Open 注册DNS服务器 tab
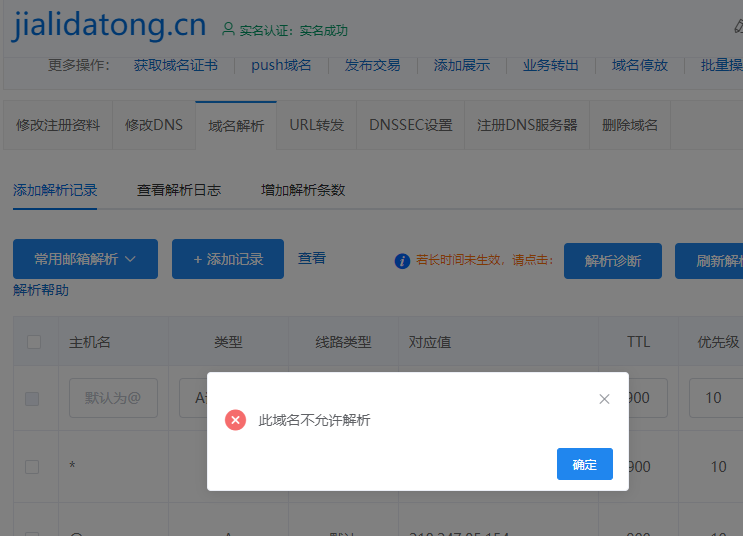743x536 pixels. click(x=527, y=125)
